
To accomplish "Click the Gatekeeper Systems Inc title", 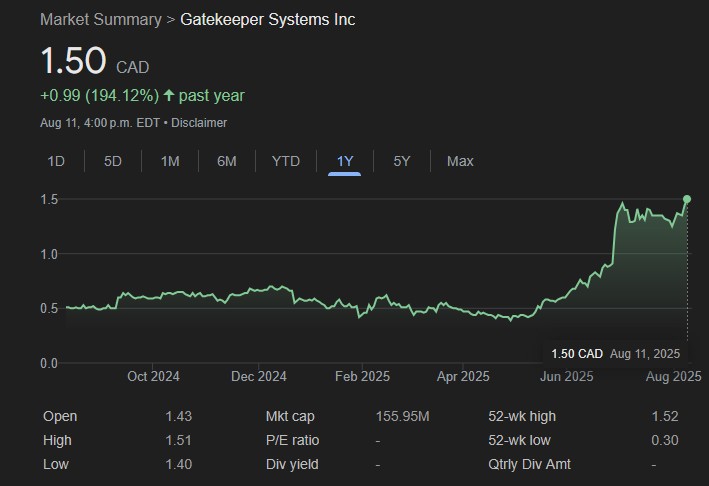I will (267, 20).
